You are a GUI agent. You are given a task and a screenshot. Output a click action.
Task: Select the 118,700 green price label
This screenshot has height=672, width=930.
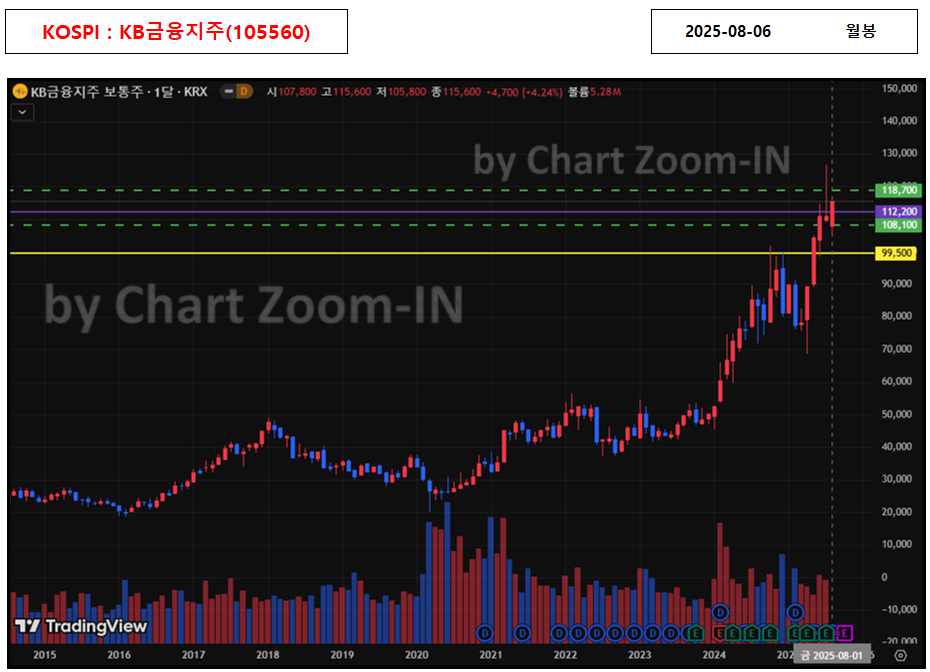point(899,190)
